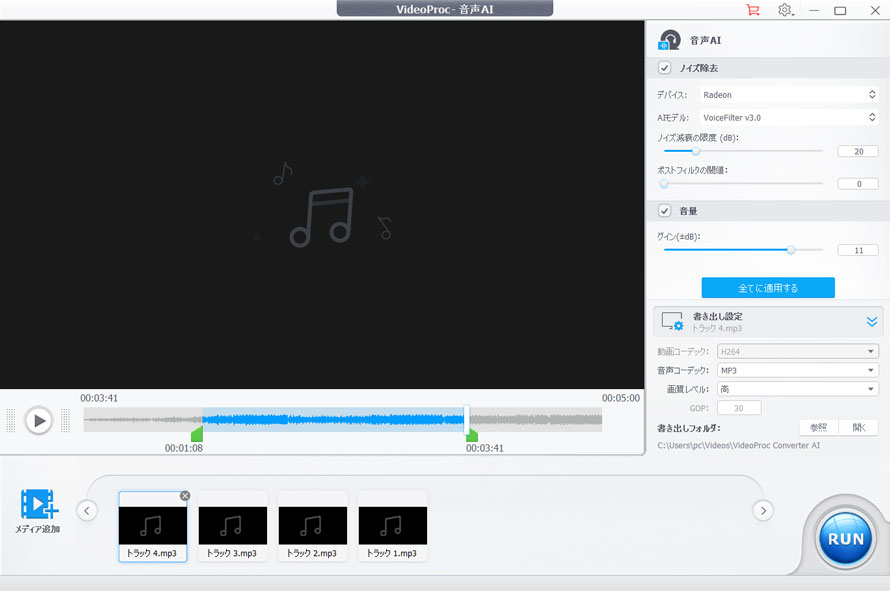The width and height of the screenshot is (890, 591).
Task: Open the 動画コーデック H264 dropdown
Action: (x=798, y=351)
